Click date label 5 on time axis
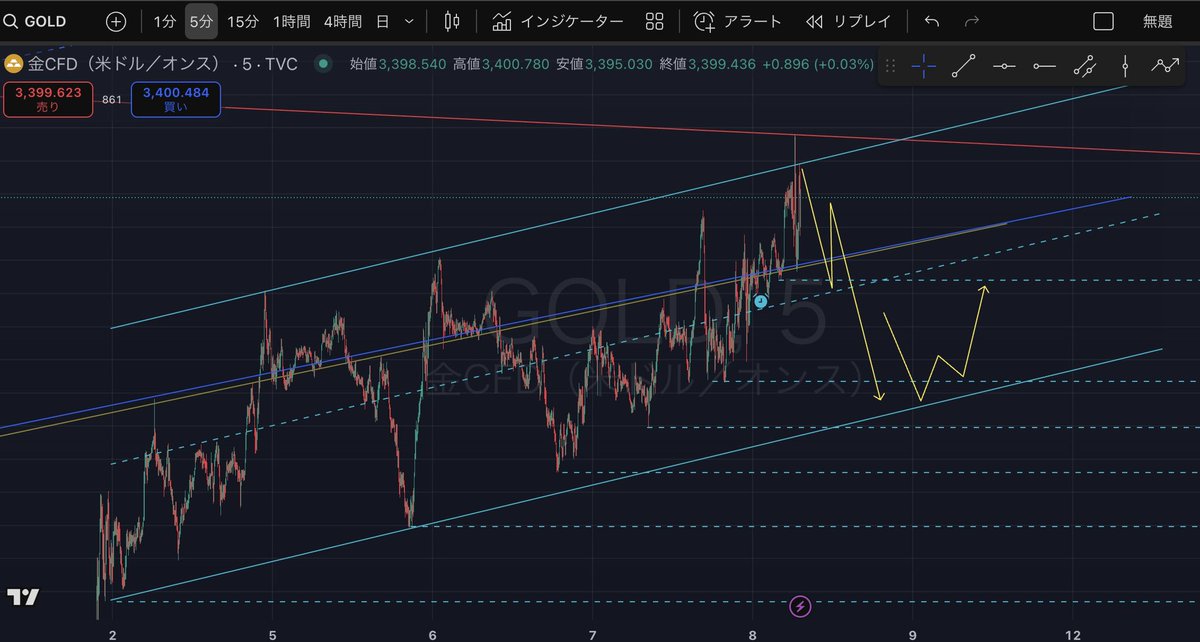1200x642 pixels. (273, 634)
